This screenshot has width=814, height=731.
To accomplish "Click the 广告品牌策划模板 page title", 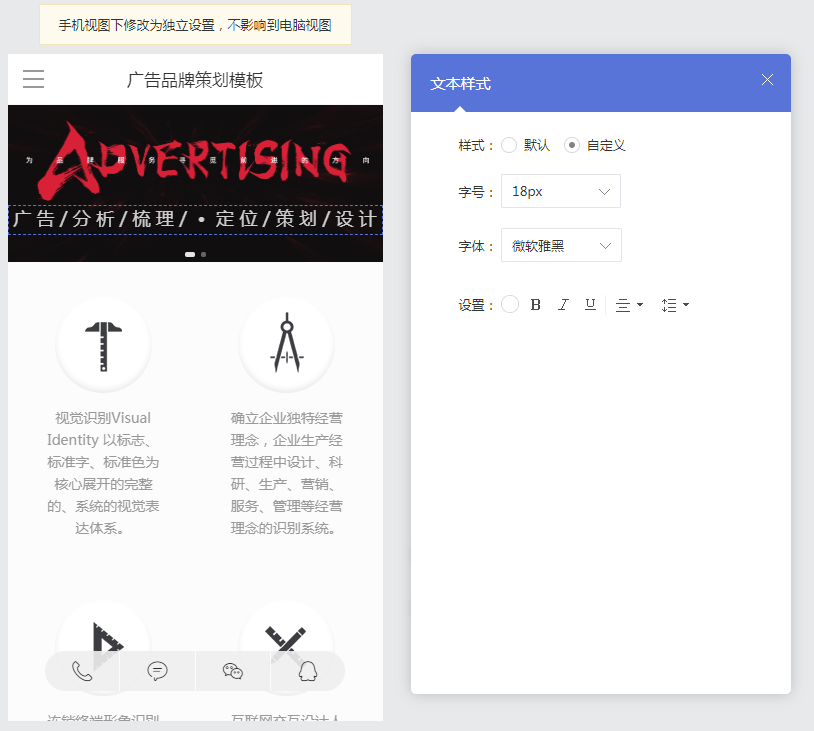I will pos(195,80).
